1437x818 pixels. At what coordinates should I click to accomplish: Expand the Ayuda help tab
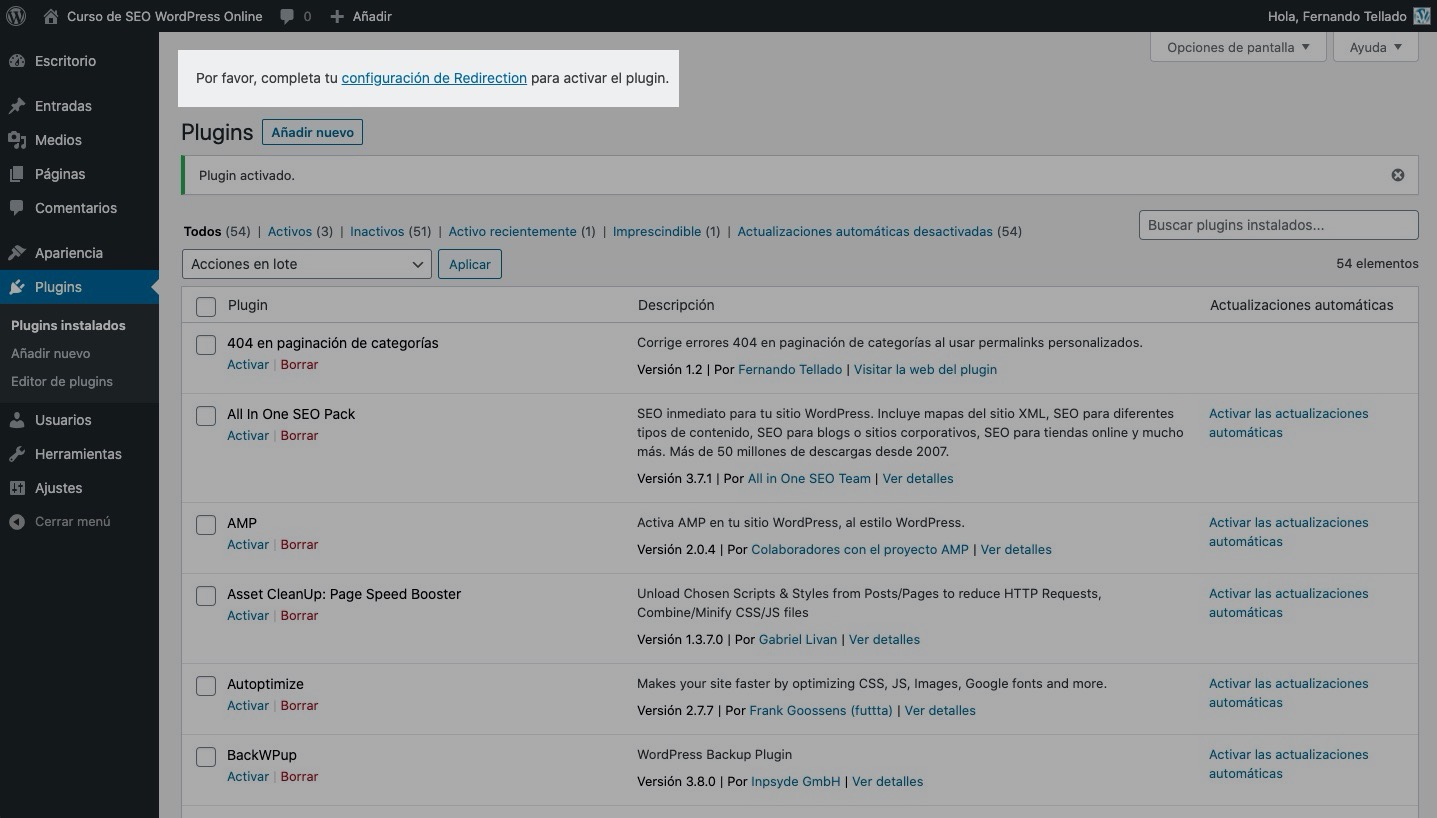pos(1375,47)
